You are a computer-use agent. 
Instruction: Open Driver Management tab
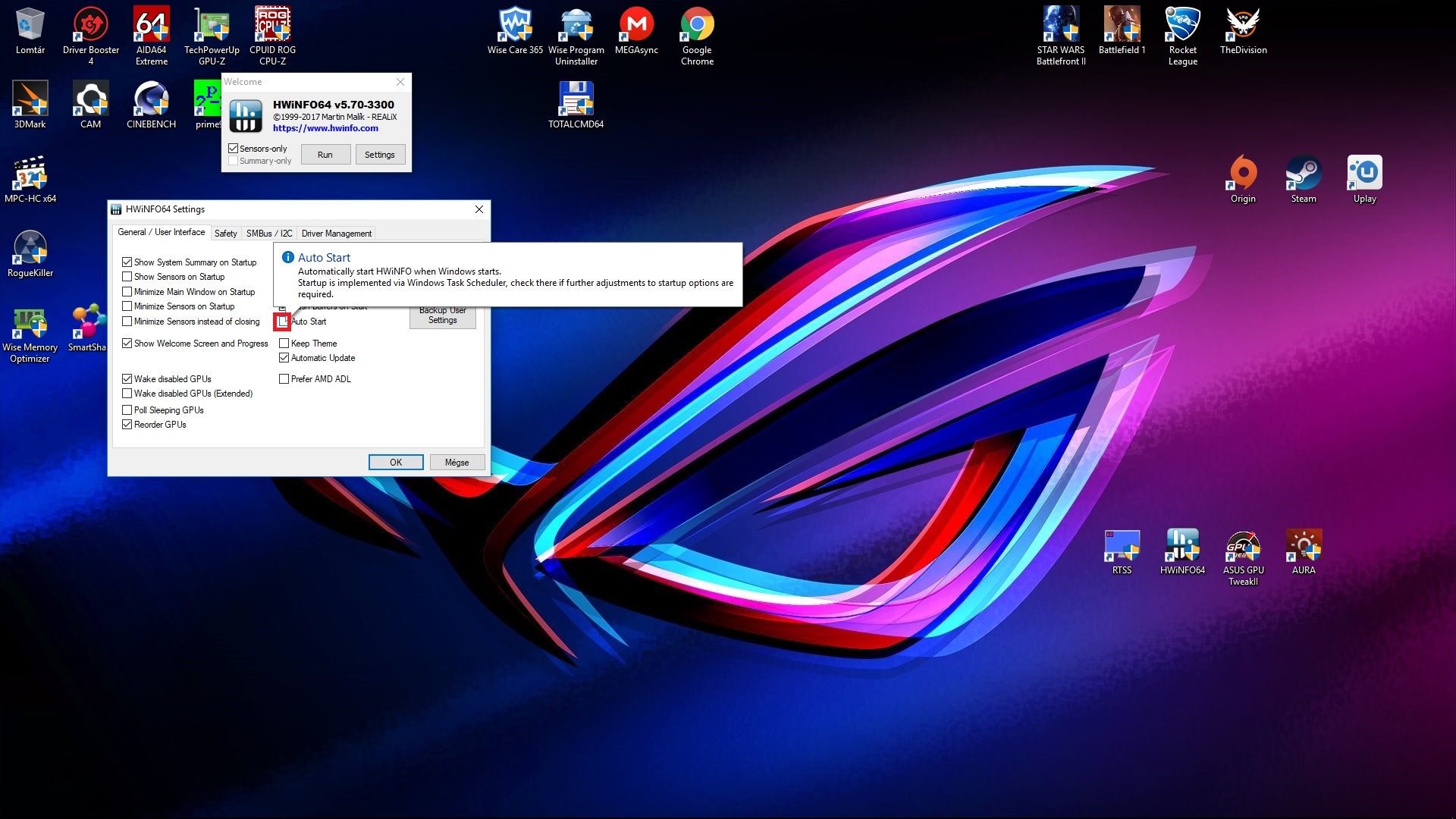click(337, 234)
